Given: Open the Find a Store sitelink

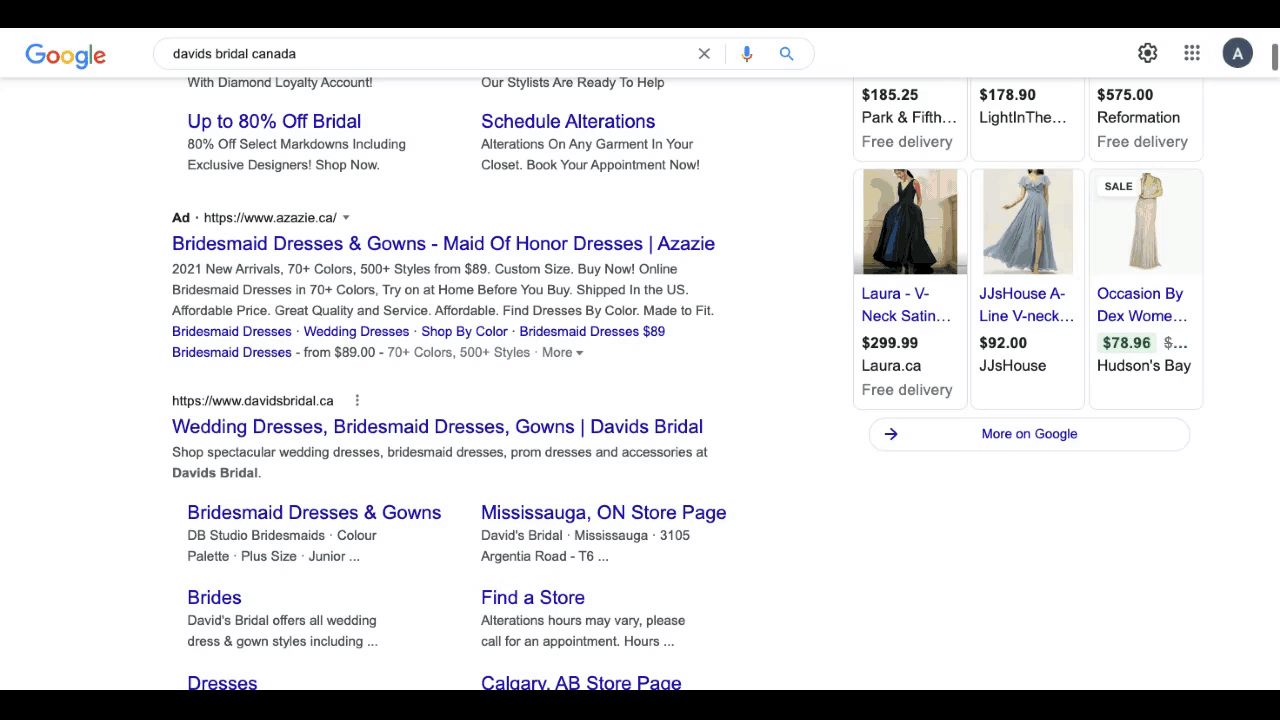Looking at the screenshot, I should [x=532, y=598].
